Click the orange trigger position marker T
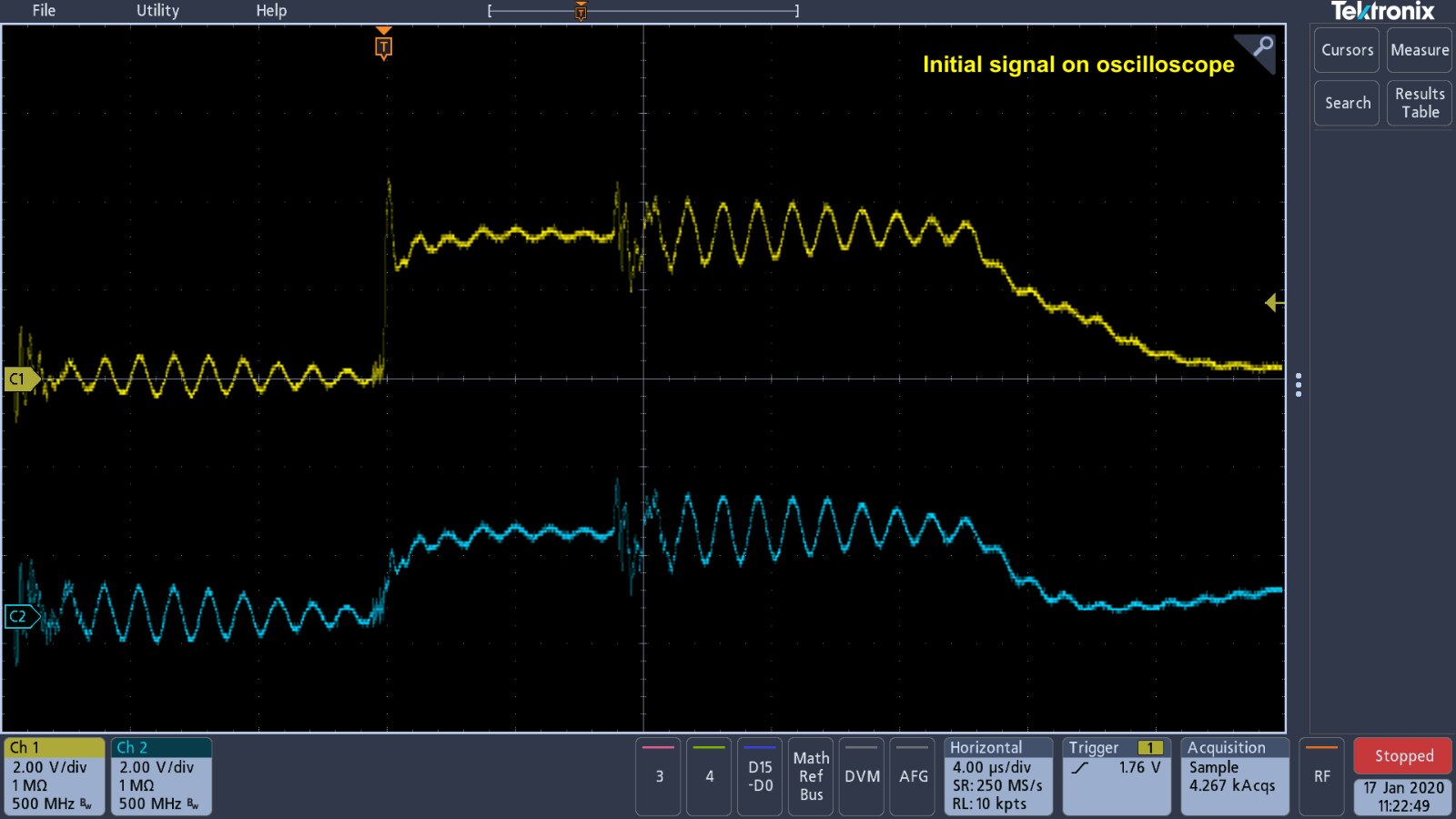The image size is (1456, 819). tap(383, 46)
